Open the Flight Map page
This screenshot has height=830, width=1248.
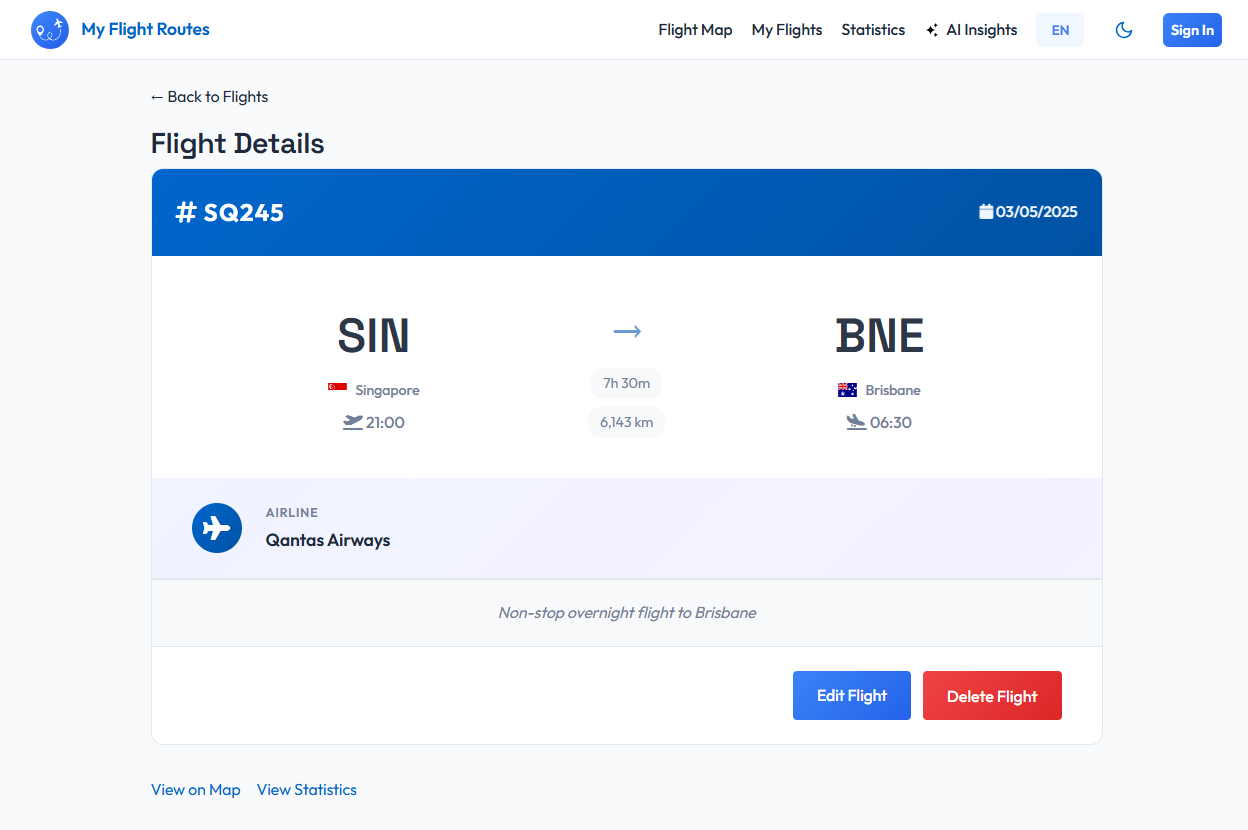pos(695,30)
